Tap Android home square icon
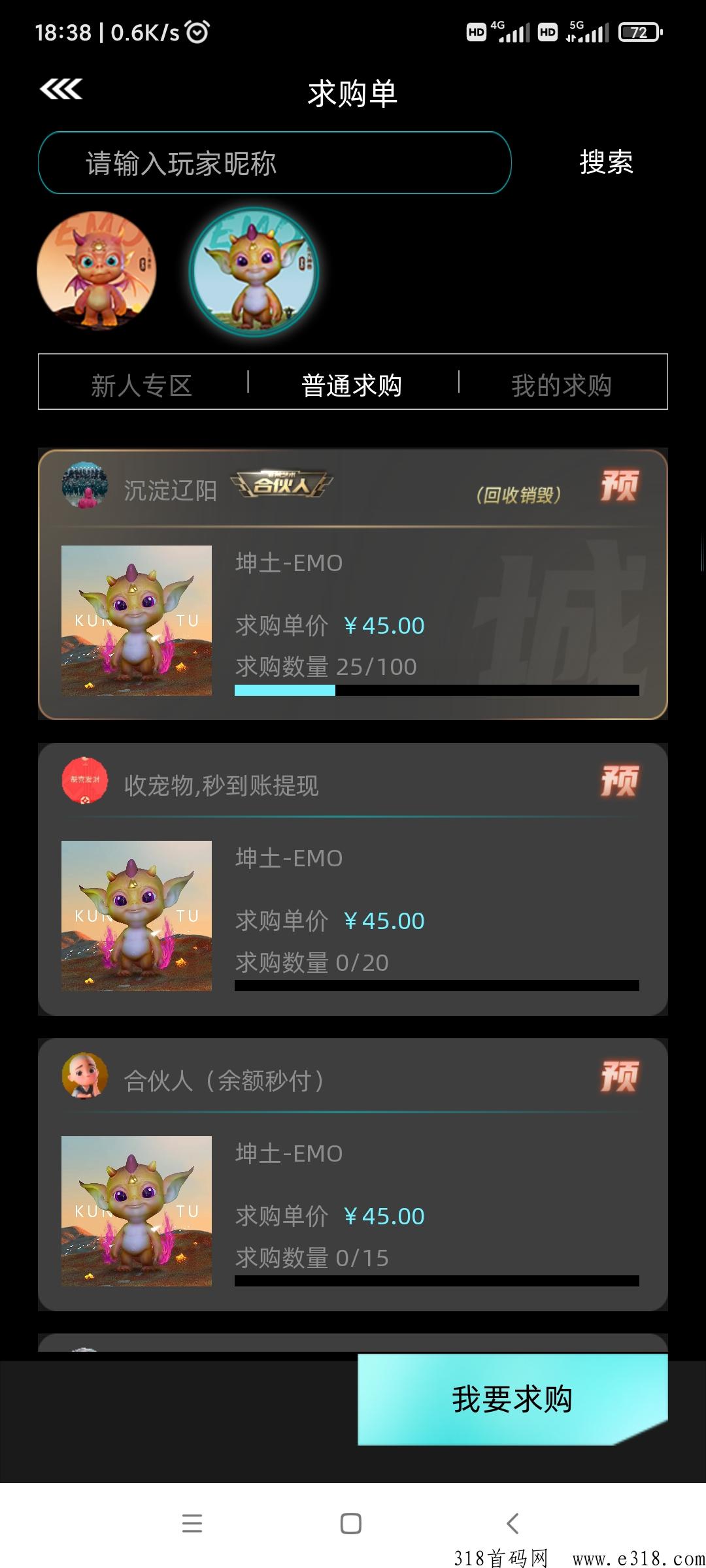The height and width of the screenshot is (1568, 706). [351, 1523]
